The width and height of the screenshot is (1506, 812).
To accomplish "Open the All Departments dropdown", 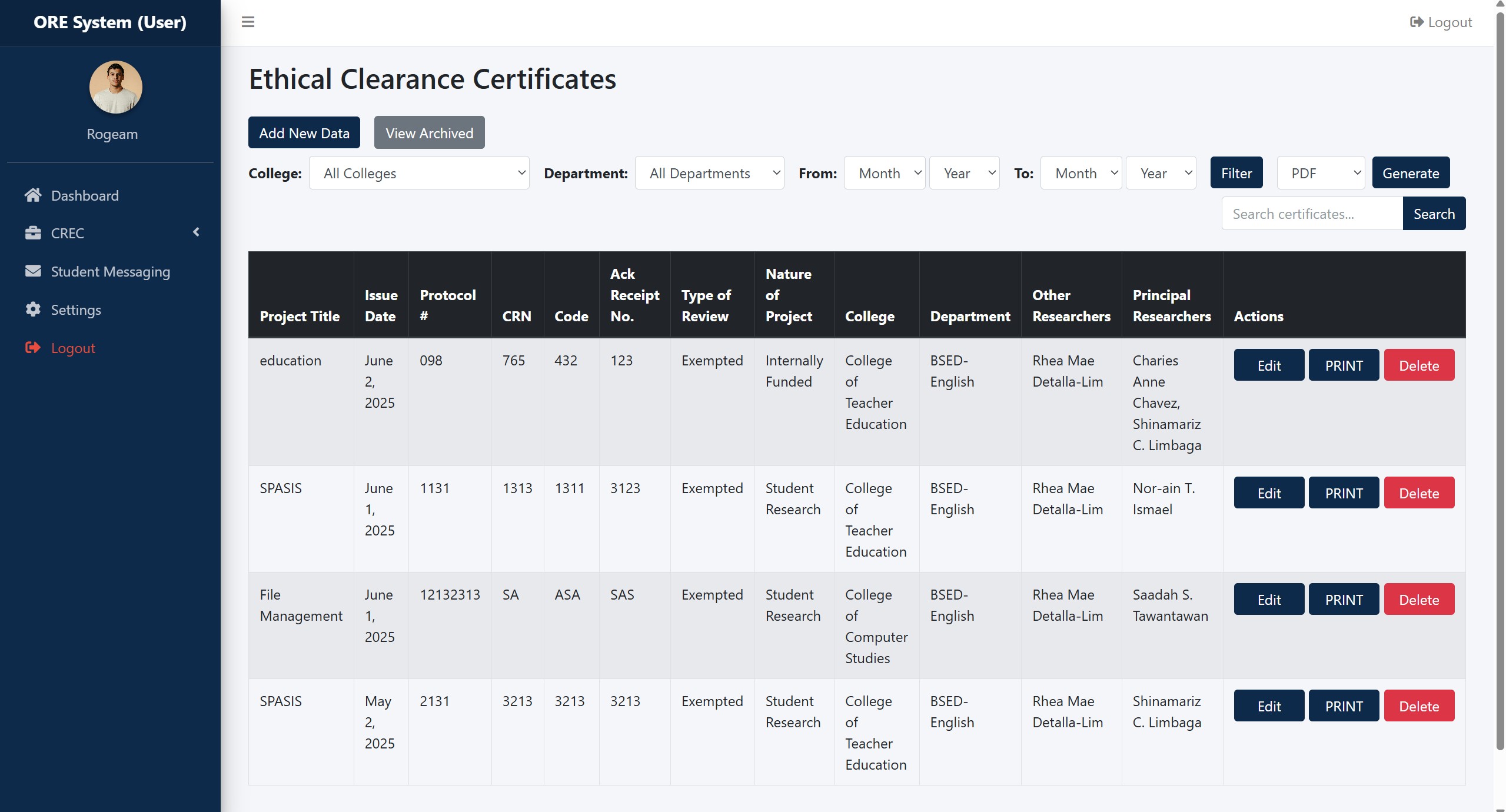I will pyautogui.click(x=709, y=173).
